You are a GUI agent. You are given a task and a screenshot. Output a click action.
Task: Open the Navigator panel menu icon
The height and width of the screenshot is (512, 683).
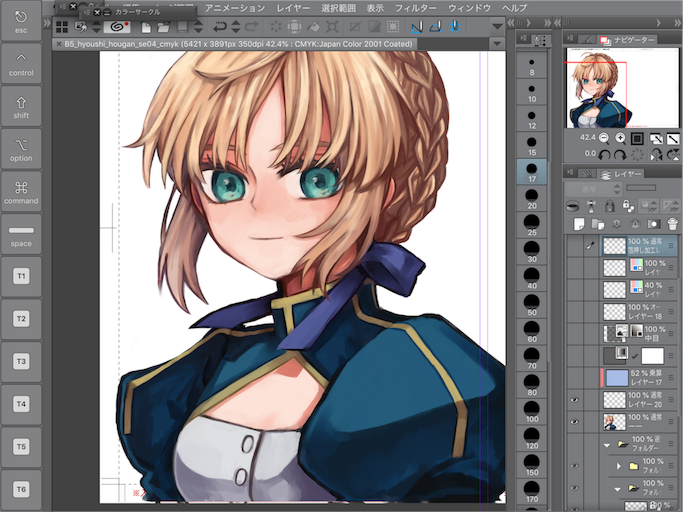click(570, 39)
